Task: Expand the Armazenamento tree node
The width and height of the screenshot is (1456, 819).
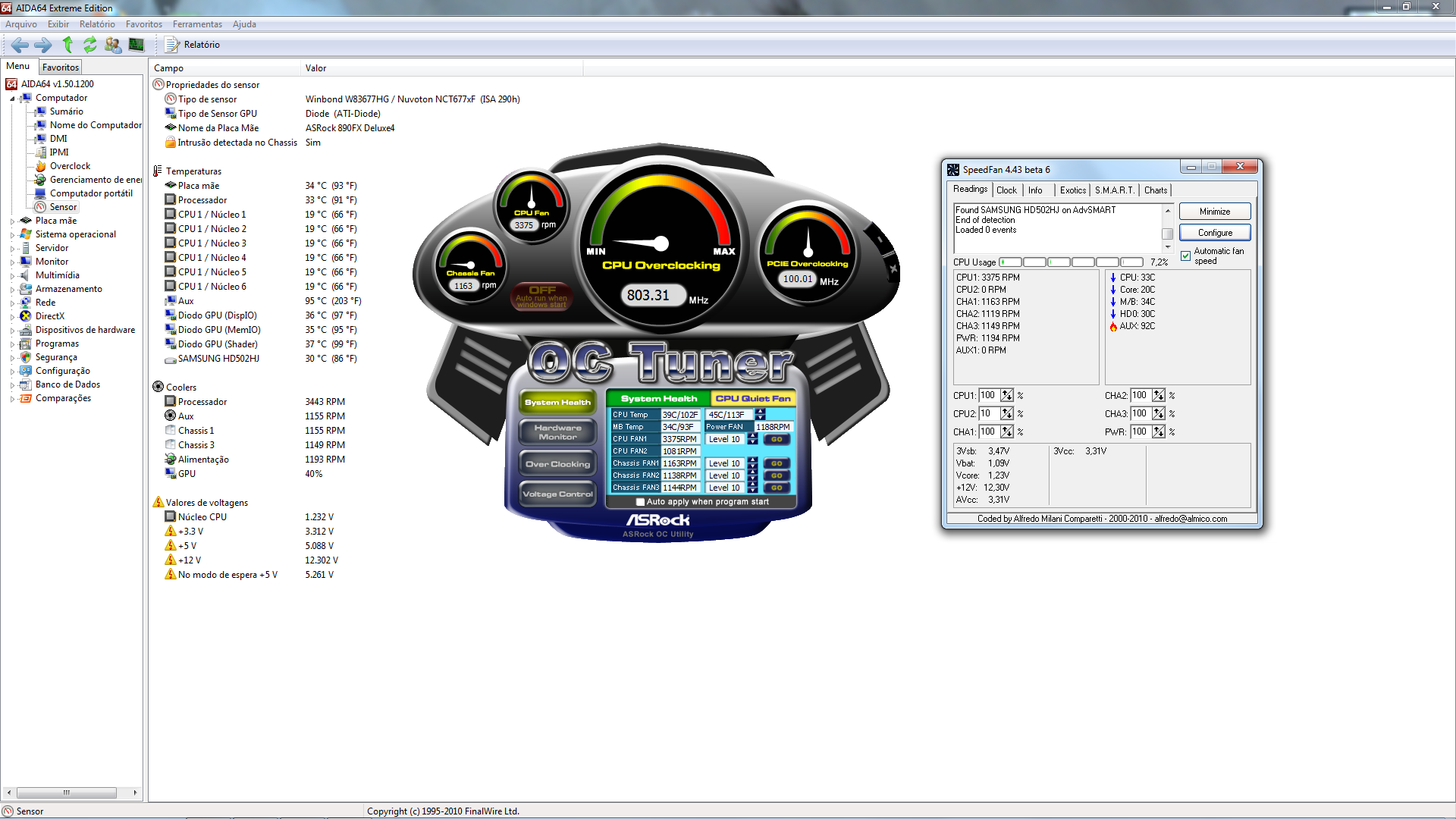Action: point(12,290)
